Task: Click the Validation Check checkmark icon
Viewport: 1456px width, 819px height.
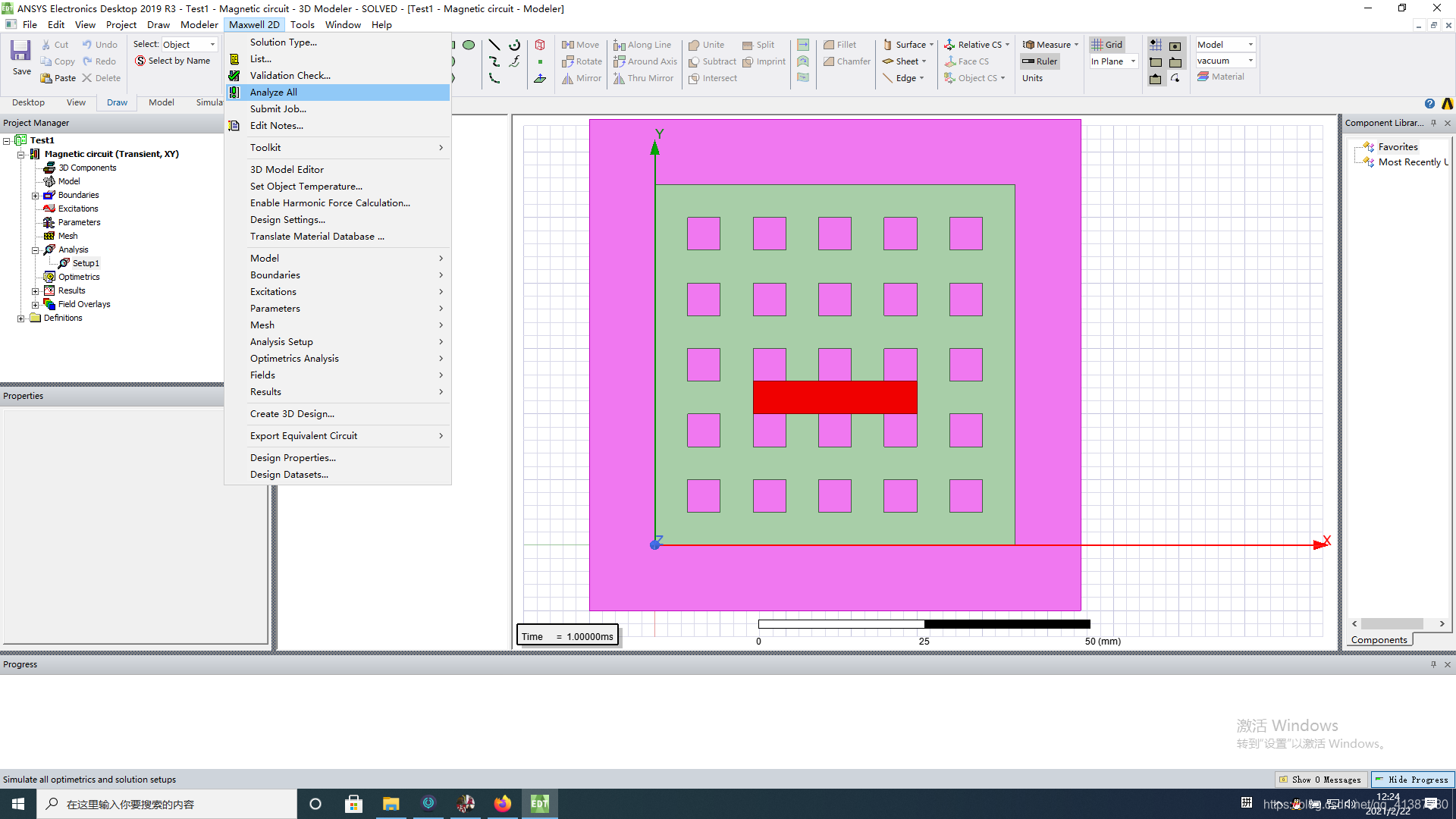Action: pos(234,76)
